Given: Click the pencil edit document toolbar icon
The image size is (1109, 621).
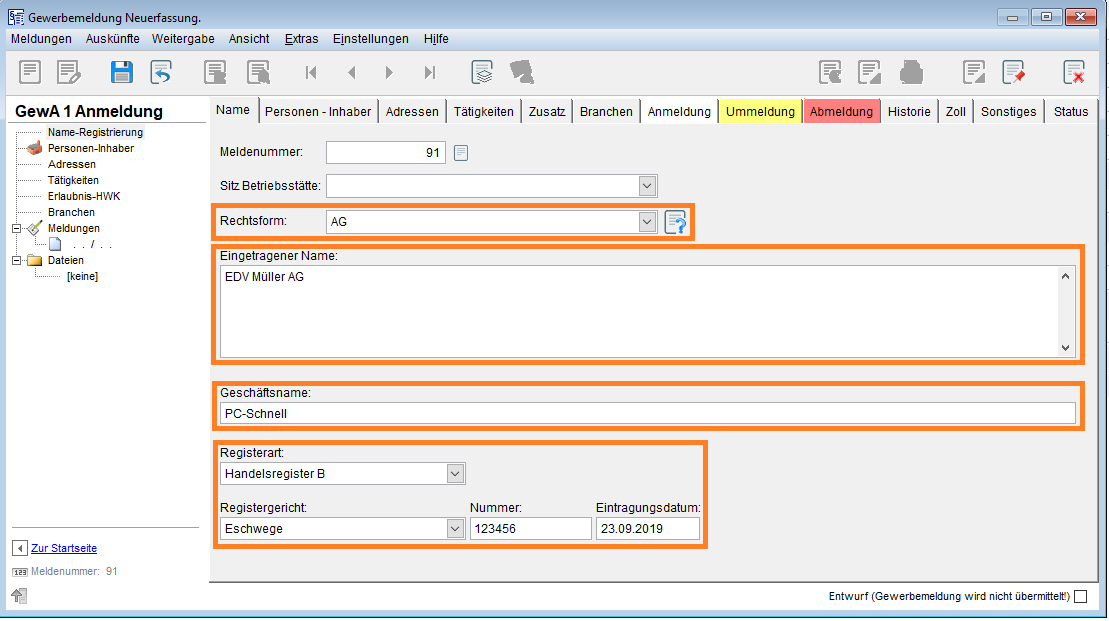Looking at the screenshot, I should click(x=68, y=72).
